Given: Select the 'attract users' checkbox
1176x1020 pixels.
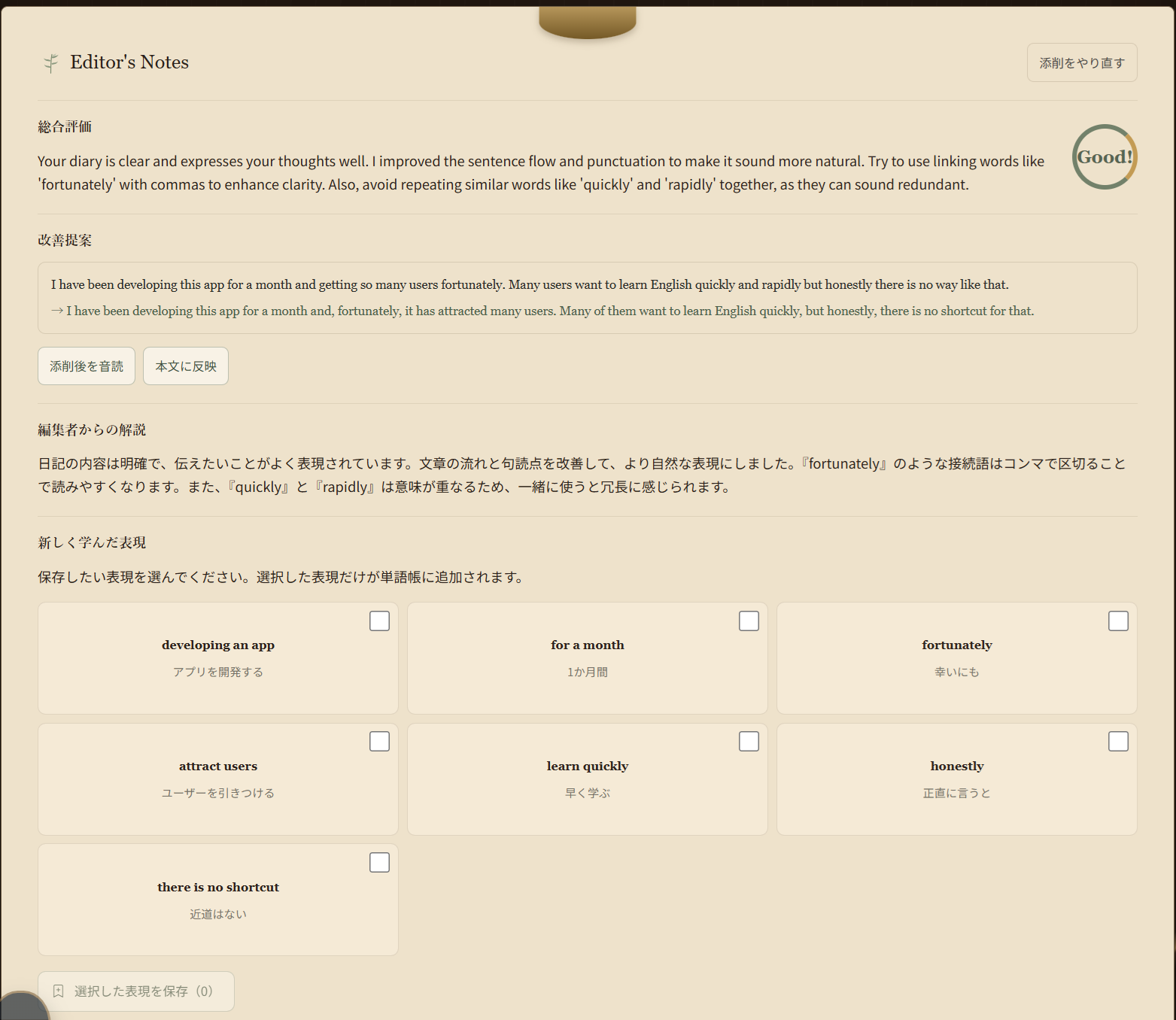Looking at the screenshot, I should point(379,742).
